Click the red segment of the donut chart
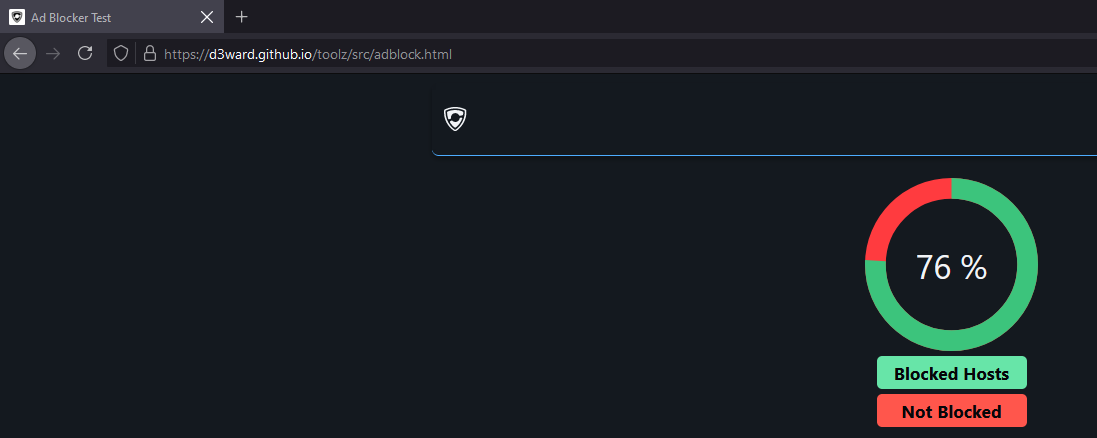Screen dimensions: 1097x438 tap(896, 210)
